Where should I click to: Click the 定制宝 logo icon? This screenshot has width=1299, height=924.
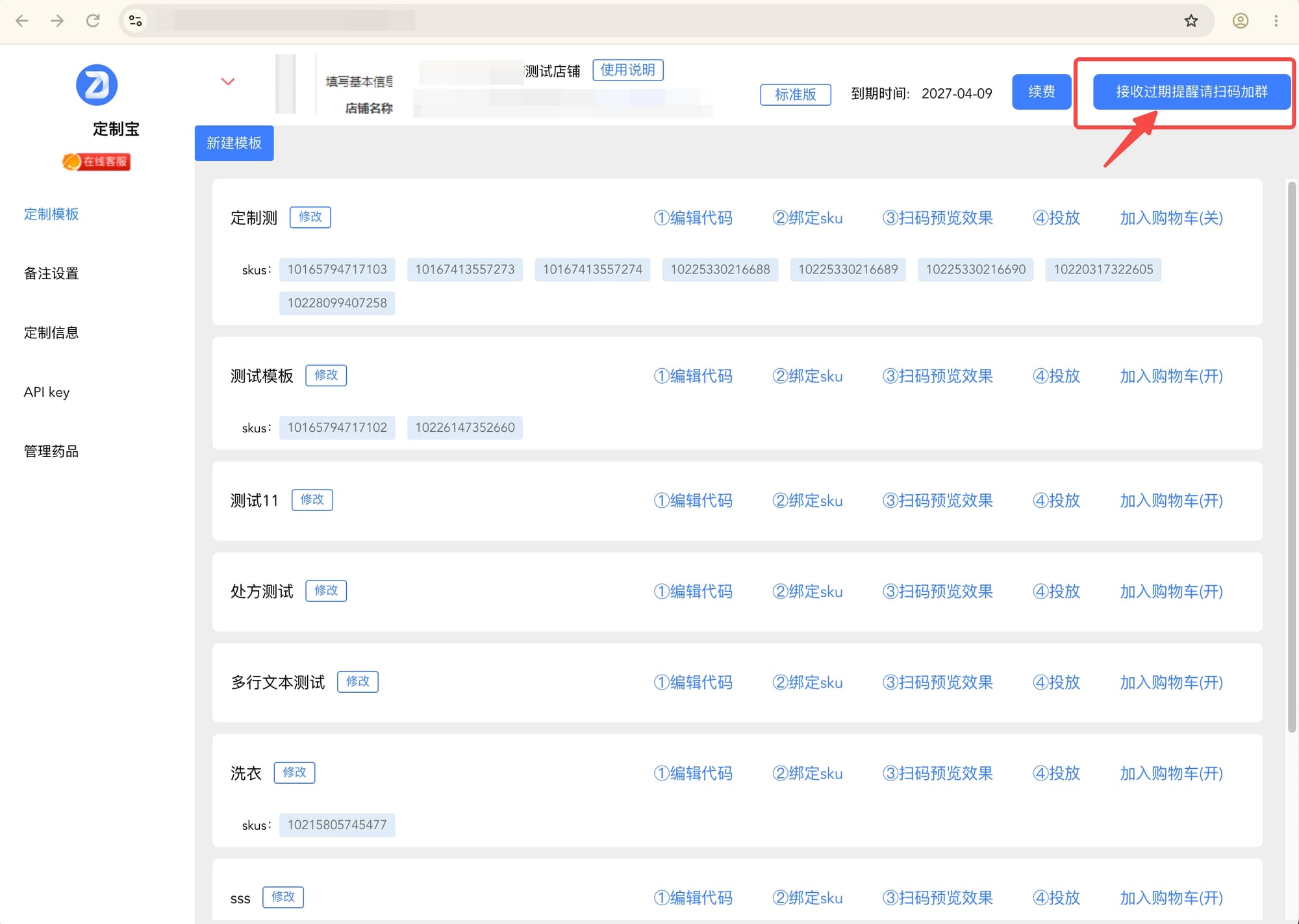pos(97,84)
